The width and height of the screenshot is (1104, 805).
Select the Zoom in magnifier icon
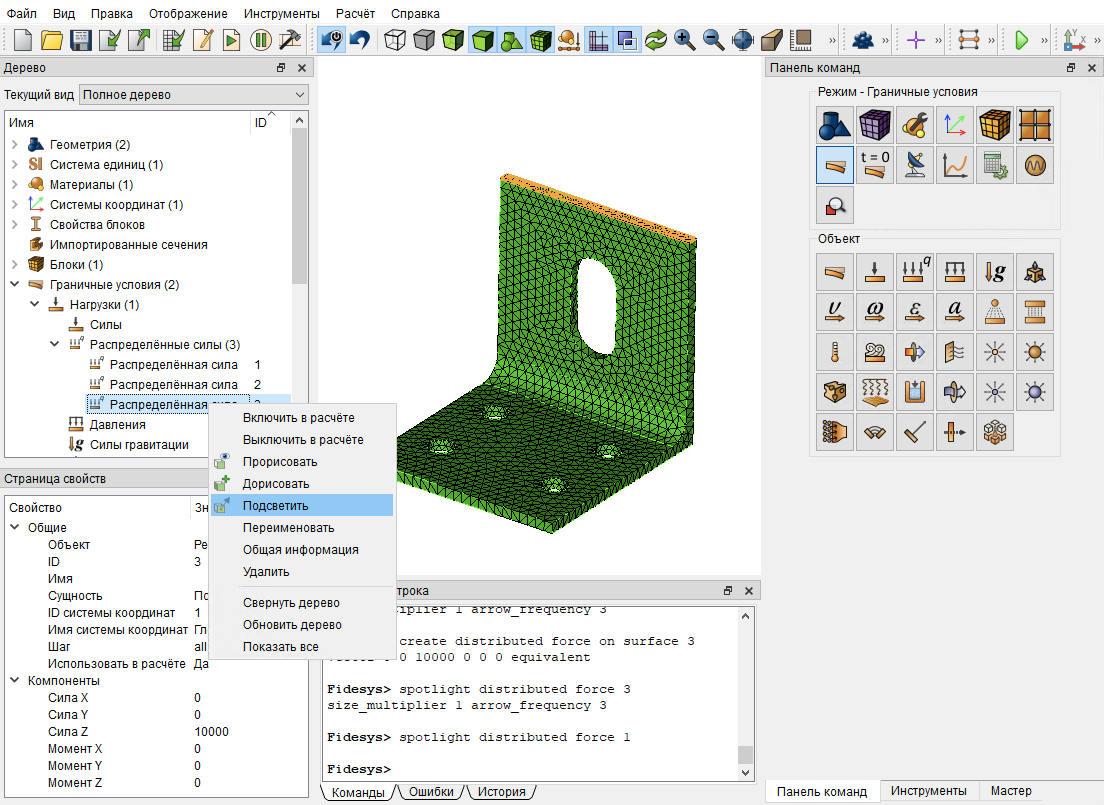pyautogui.click(x=684, y=39)
